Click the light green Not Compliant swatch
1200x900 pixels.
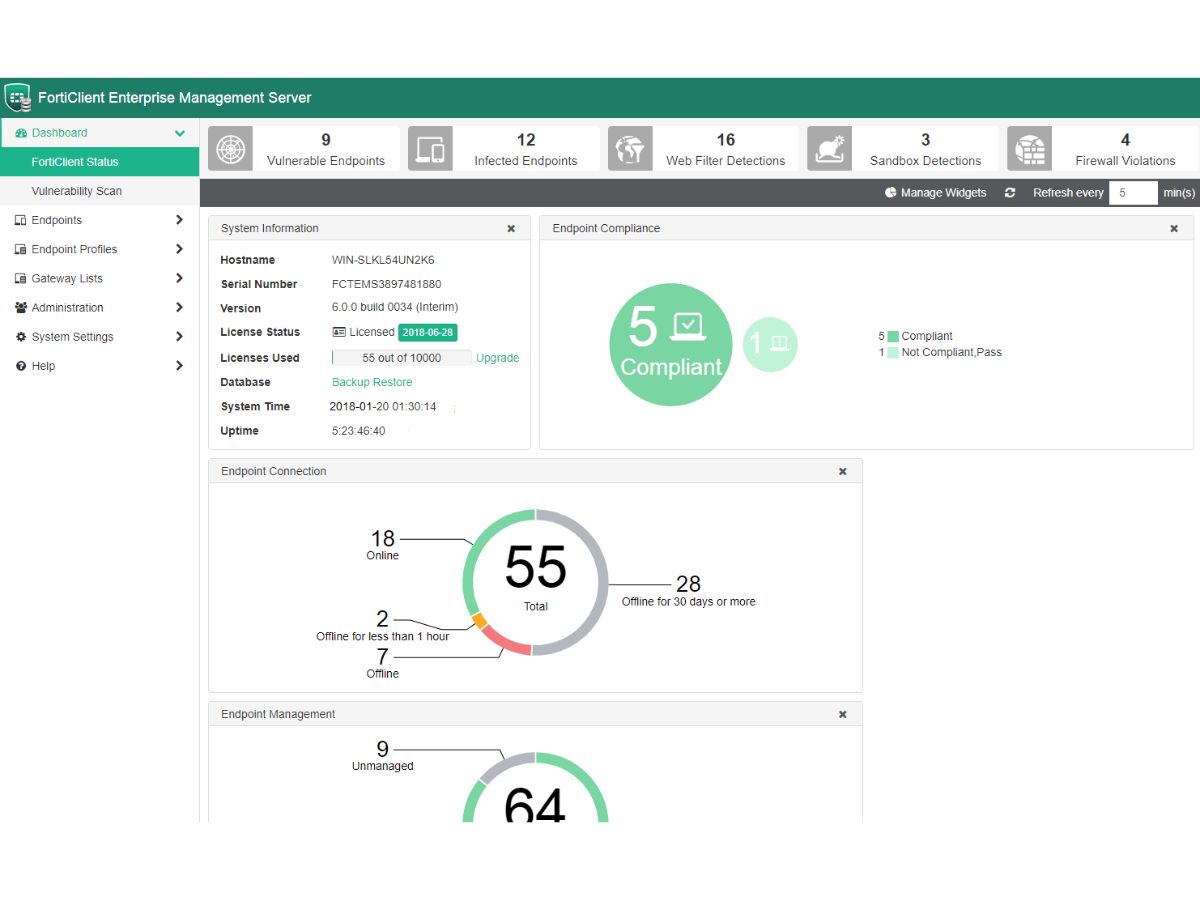(x=893, y=353)
